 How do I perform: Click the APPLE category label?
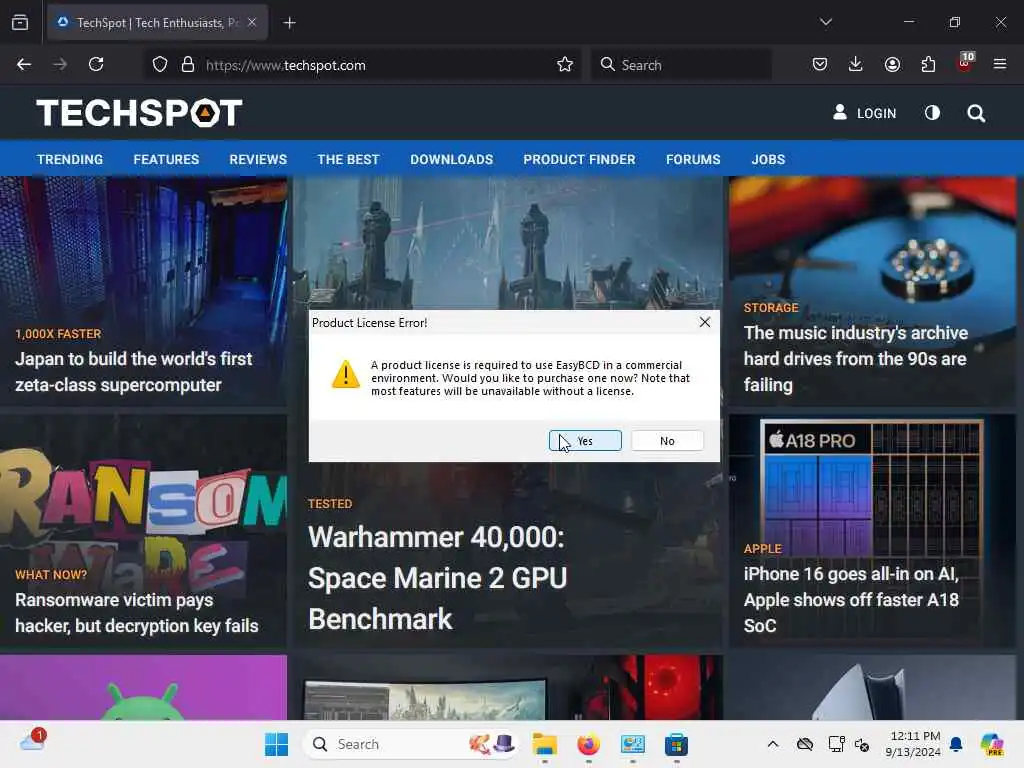pyautogui.click(x=762, y=549)
